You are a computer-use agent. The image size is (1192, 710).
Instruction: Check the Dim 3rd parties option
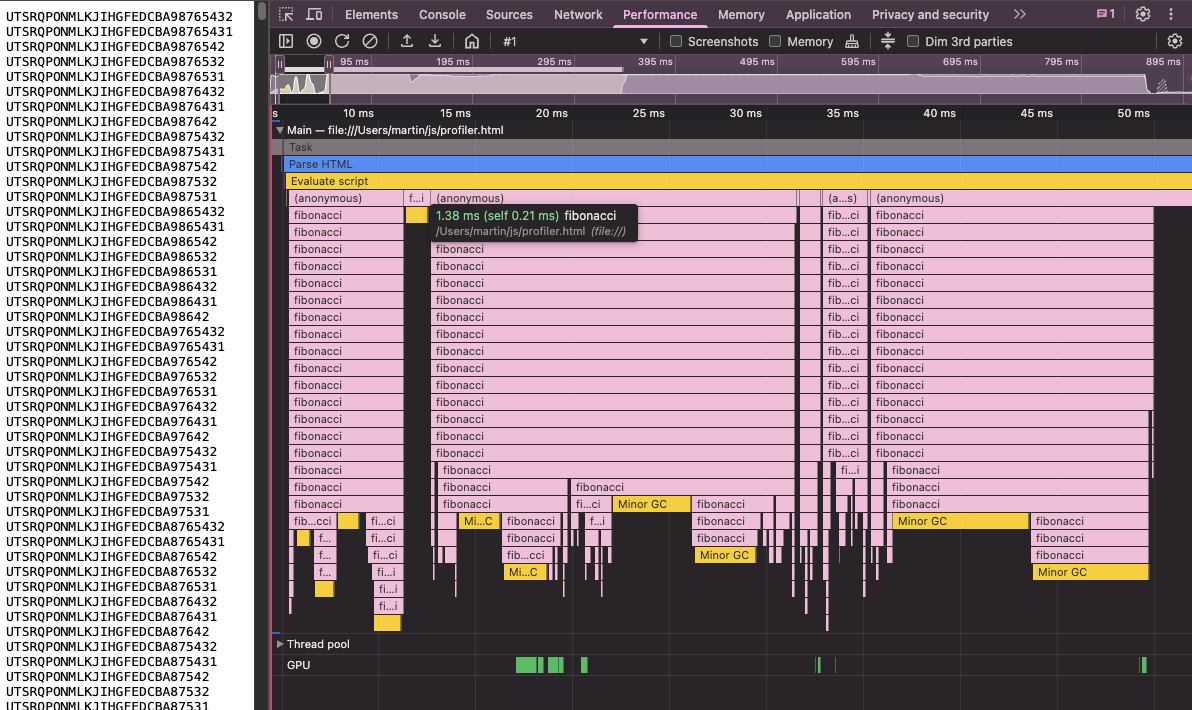pyautogui.click(x=913, y=41)
